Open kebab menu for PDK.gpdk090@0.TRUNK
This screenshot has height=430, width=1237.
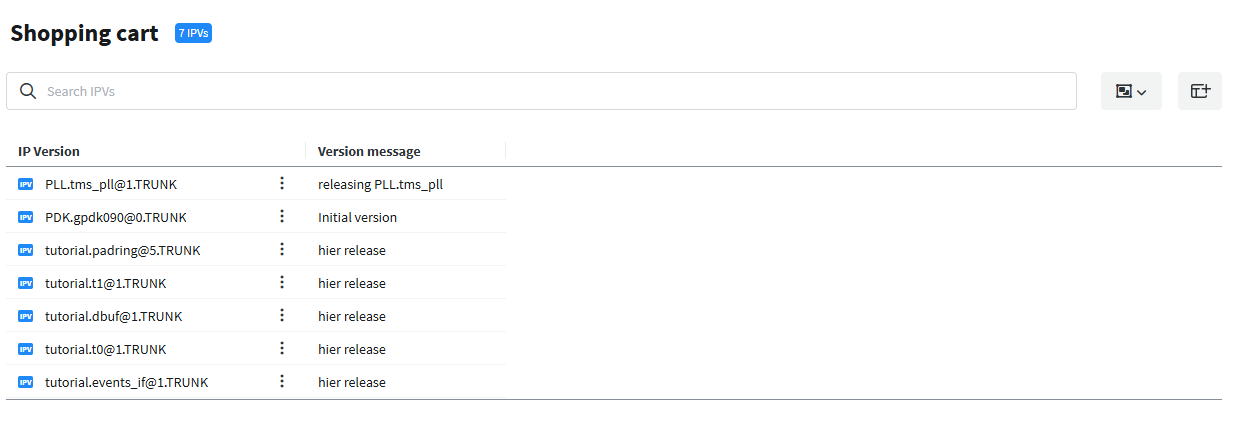(282, 217)
